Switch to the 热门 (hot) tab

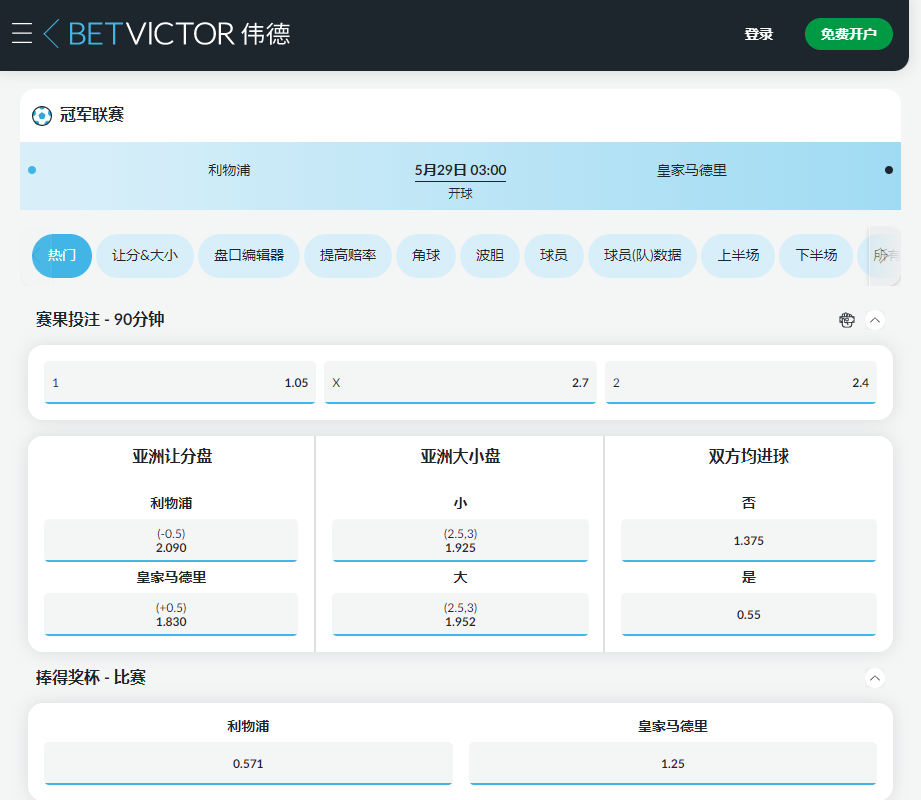[61, 255]
